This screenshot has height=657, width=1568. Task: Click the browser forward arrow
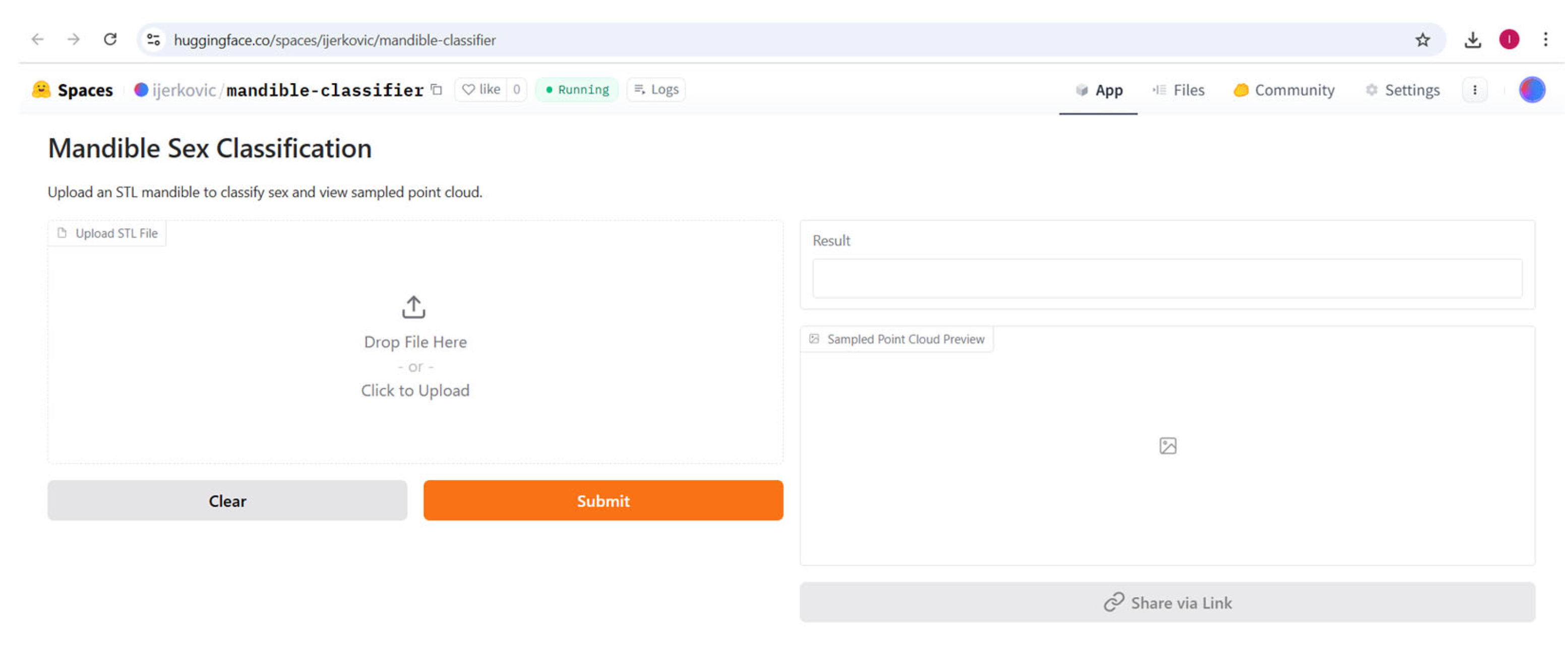tap(74, 39)
